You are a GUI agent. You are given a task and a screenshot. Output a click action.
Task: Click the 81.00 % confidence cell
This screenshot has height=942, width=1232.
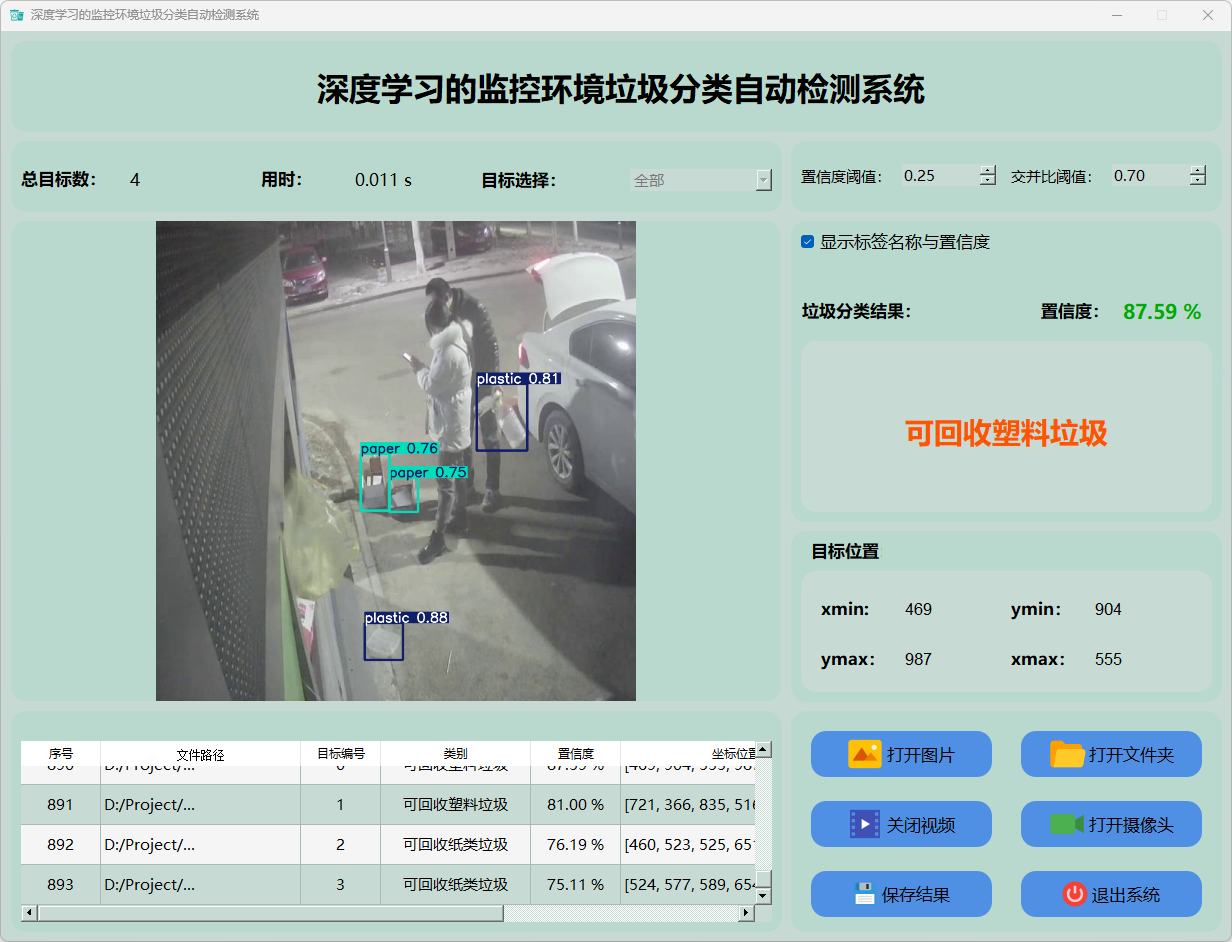pos(576,805)
